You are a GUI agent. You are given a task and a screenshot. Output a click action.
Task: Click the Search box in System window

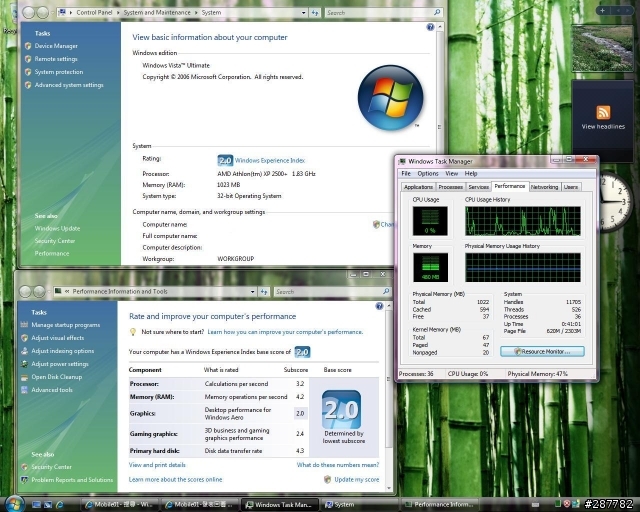coord(379,13)
